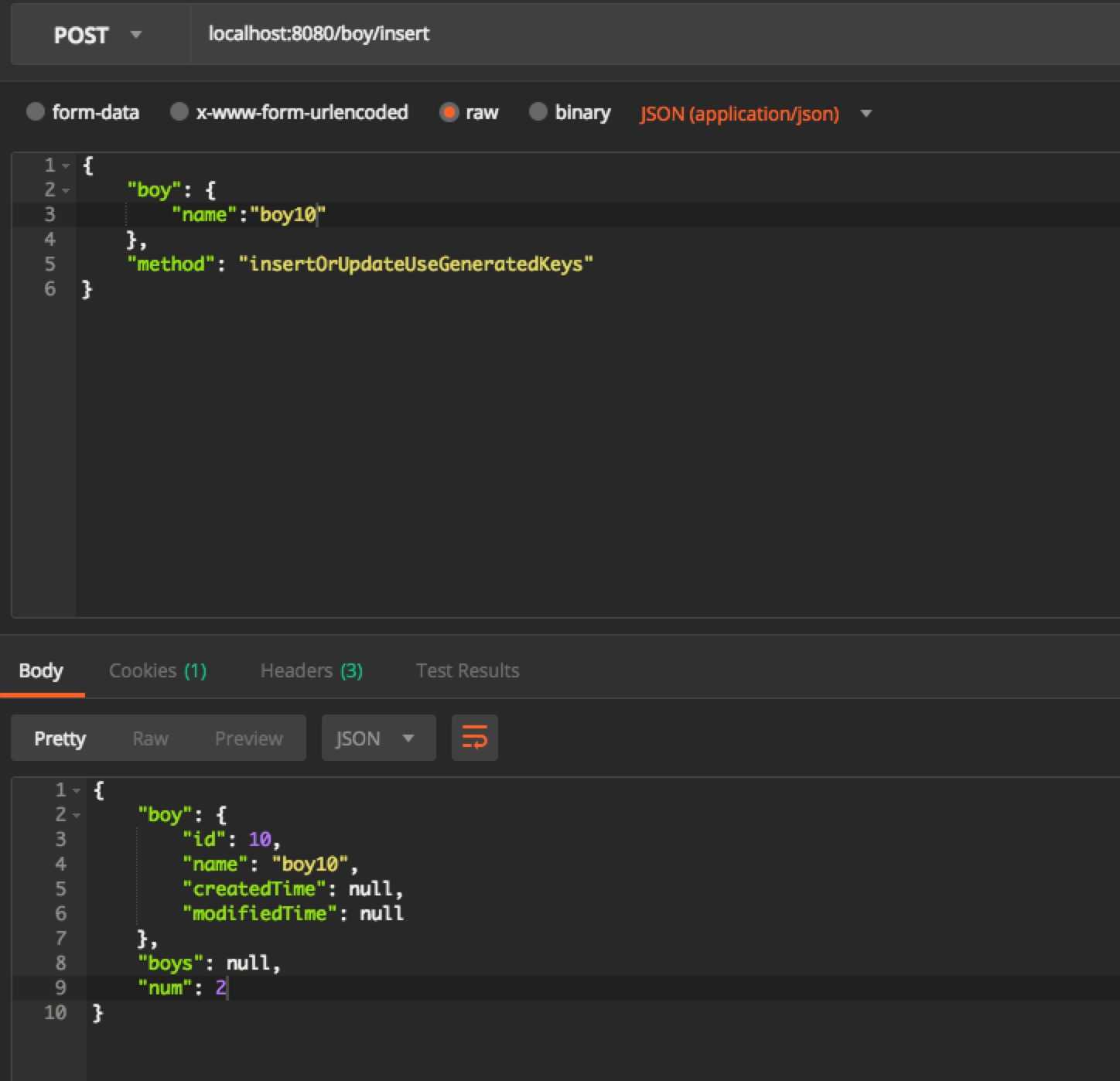Open the POST method dropdown
Viewport: 1120px width, 1081px height.
pos(101,35)
